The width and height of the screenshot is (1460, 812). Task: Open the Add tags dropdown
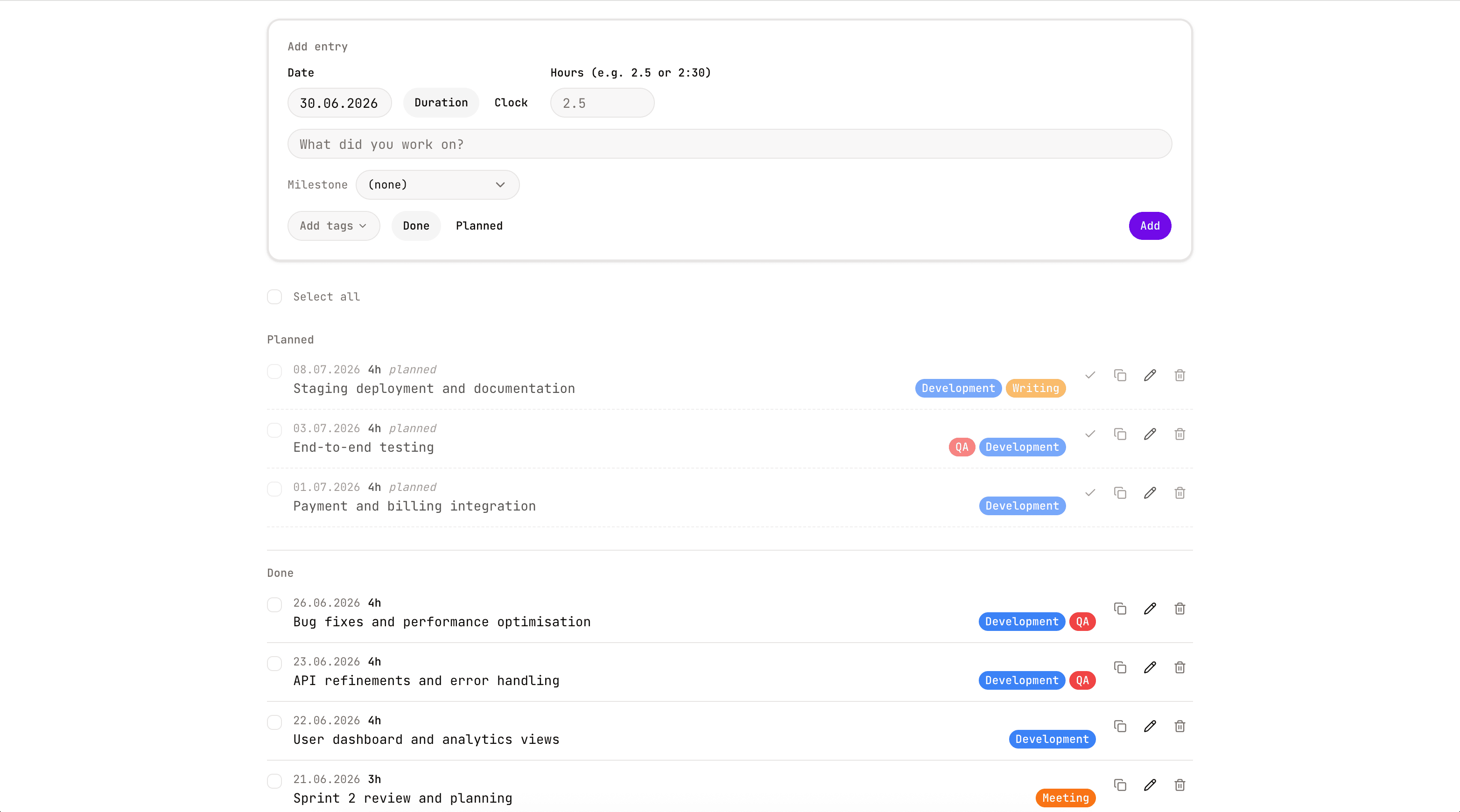pos(333,226)
